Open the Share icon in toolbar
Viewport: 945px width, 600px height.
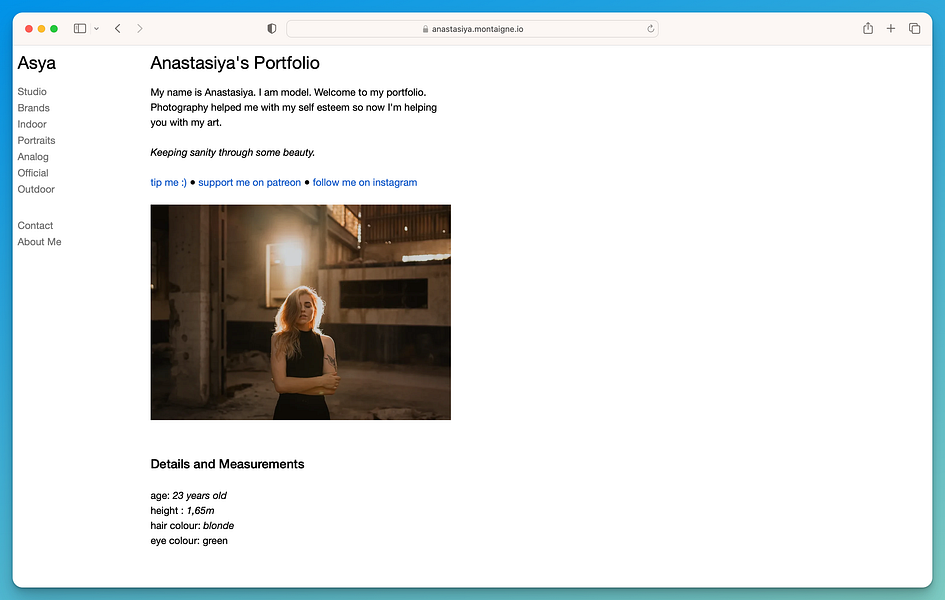pyautogui.click(x=868, y=28)
